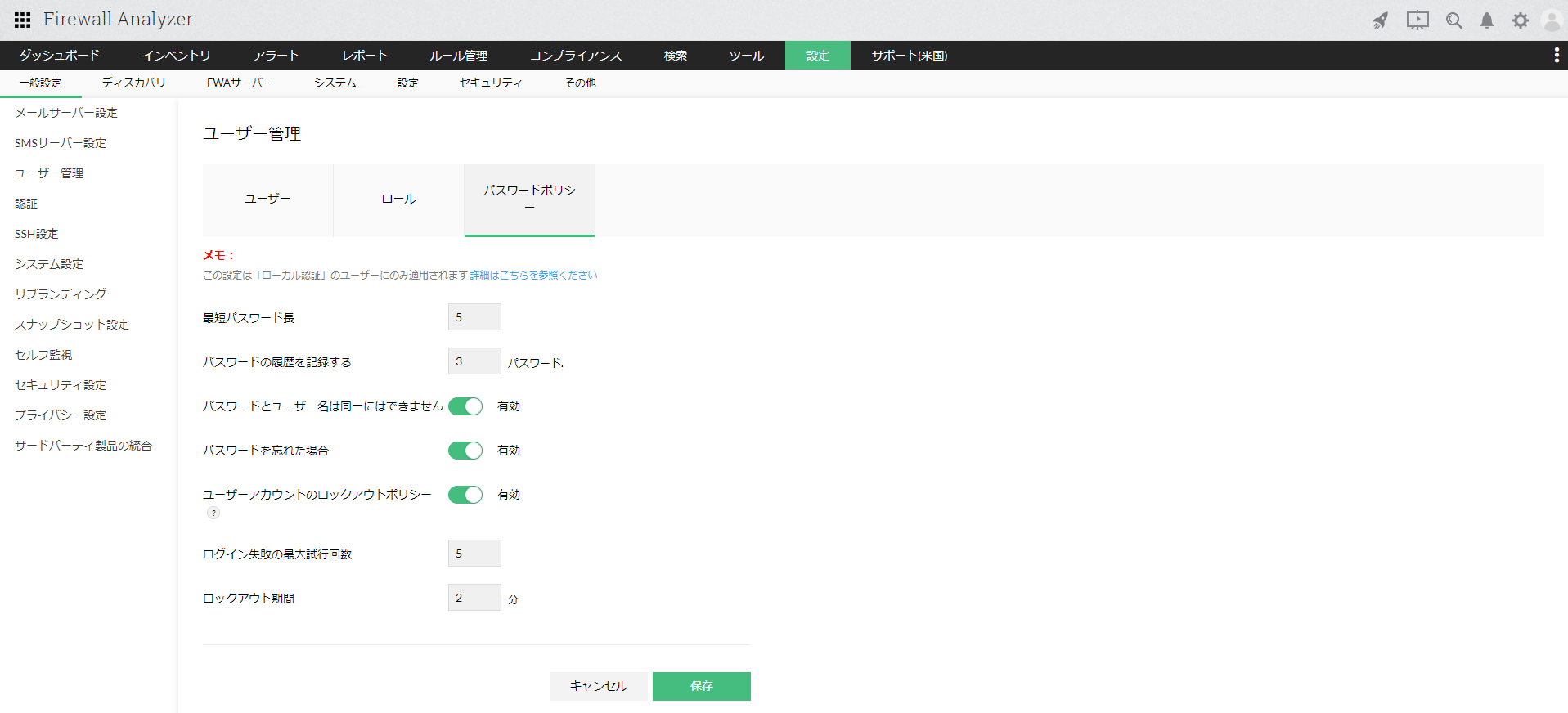Image resolution: width=1568 pixels, height=713 pixels.
Task: Select the ユーザー tab
Action: [x=267, y=200]
